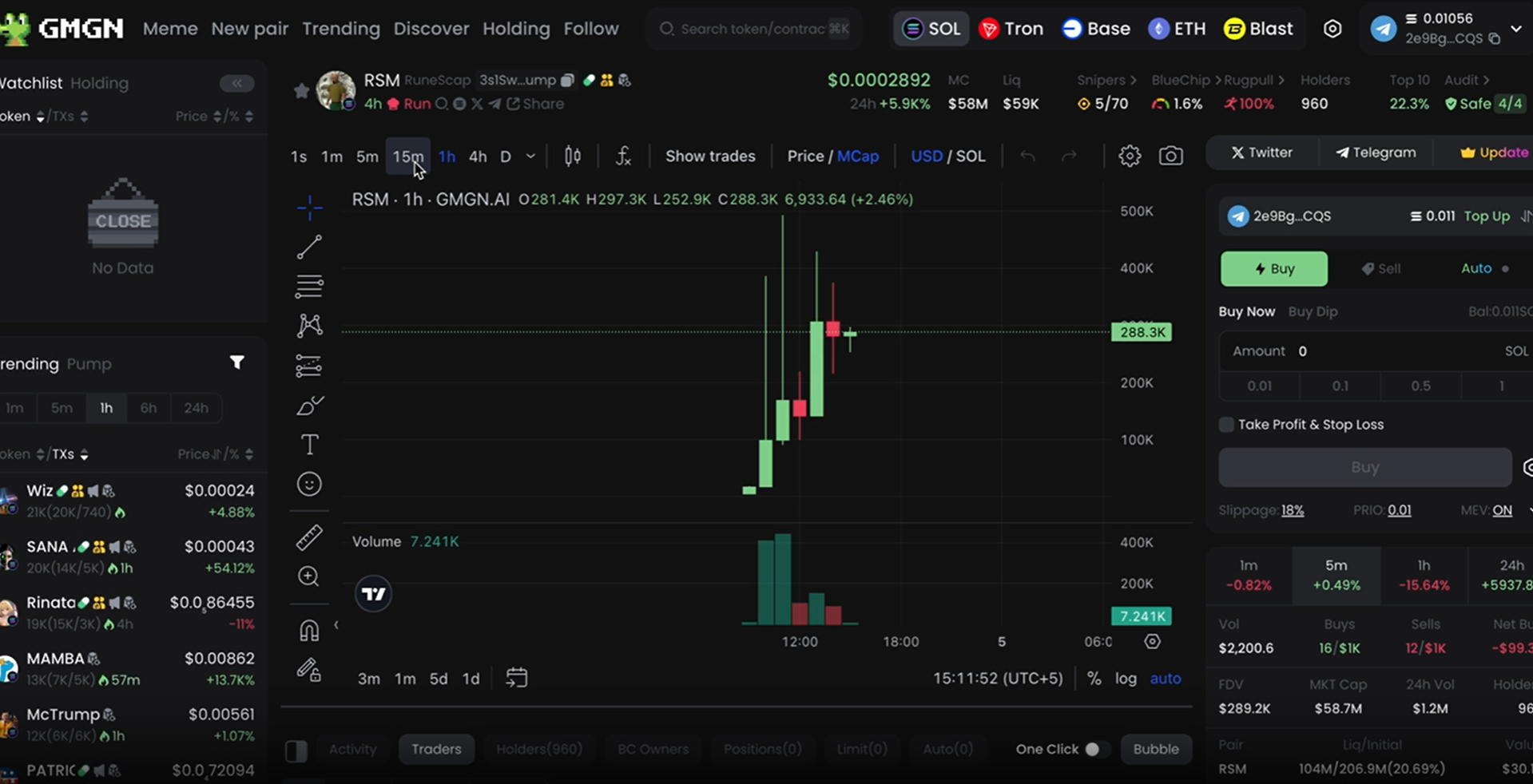Image resolution: width=1533 pixels, height=784 pixels.
Task: Expand the wallet dropdown at top right
Action: (1517, 30)
